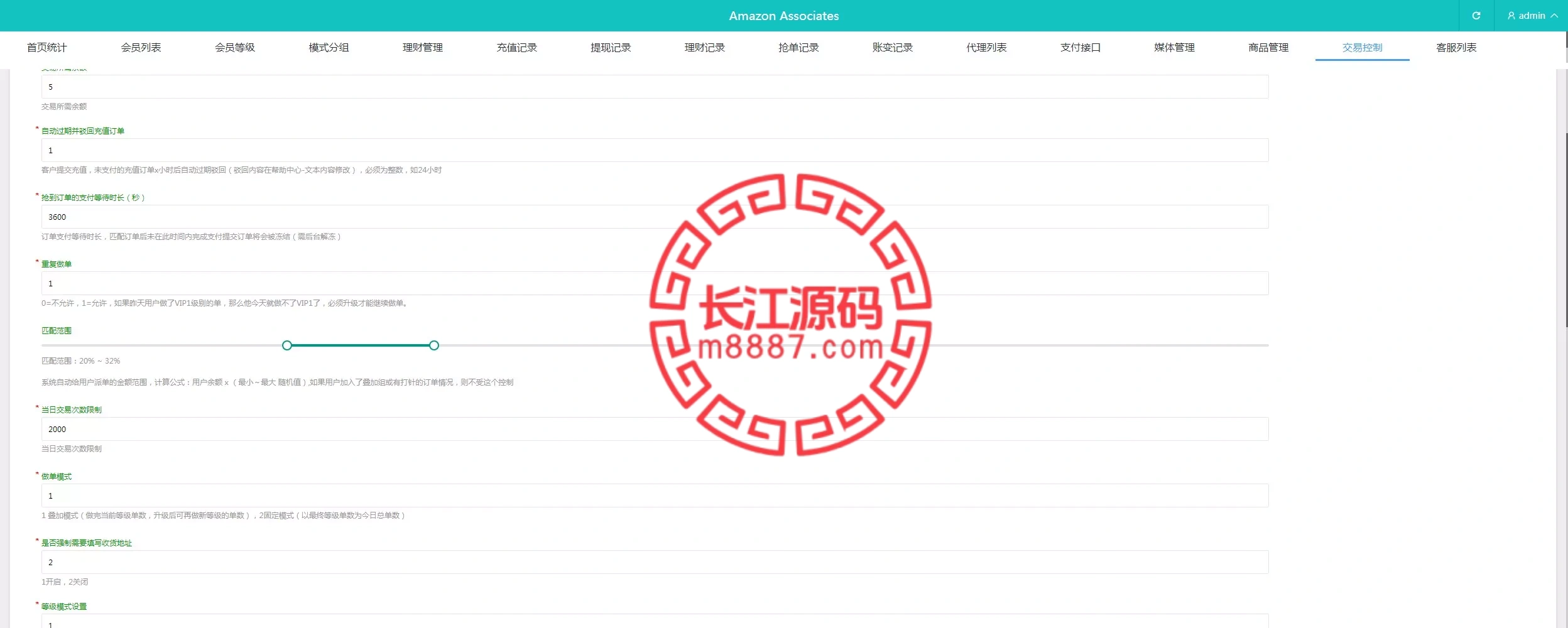The image size is (1568, 628).
Task: Click the 做单模式 label
Action: (57, 477)
